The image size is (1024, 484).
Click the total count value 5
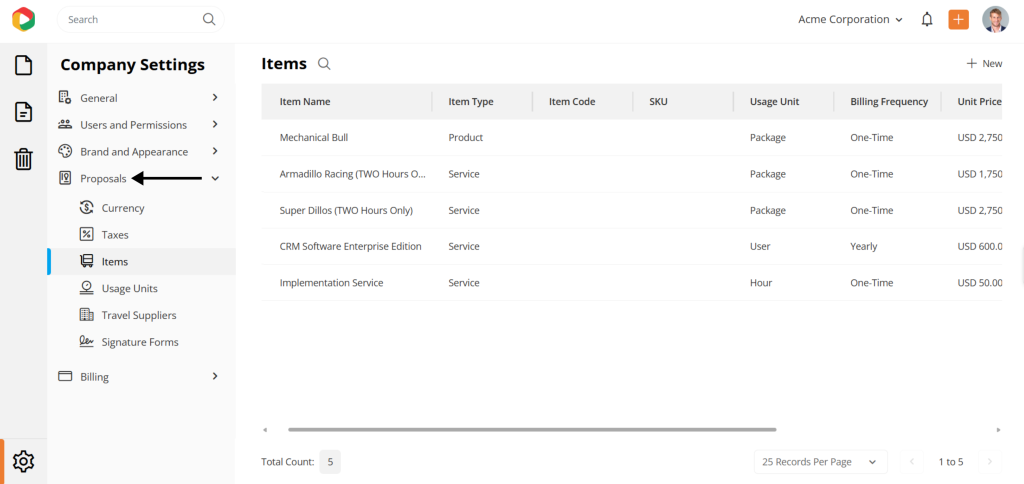click(330, 462)
